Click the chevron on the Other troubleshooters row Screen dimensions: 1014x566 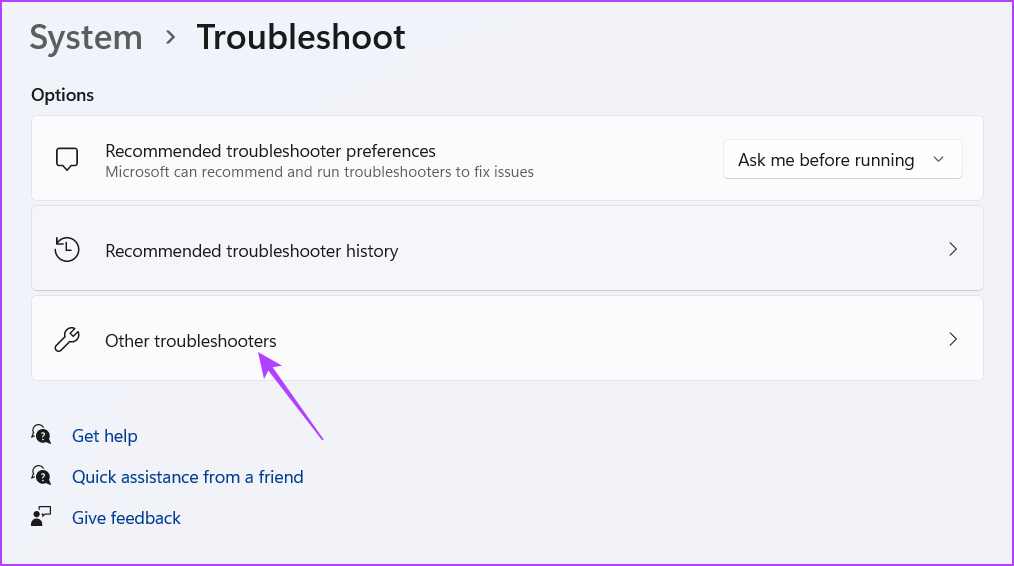(x=953, y=340)
